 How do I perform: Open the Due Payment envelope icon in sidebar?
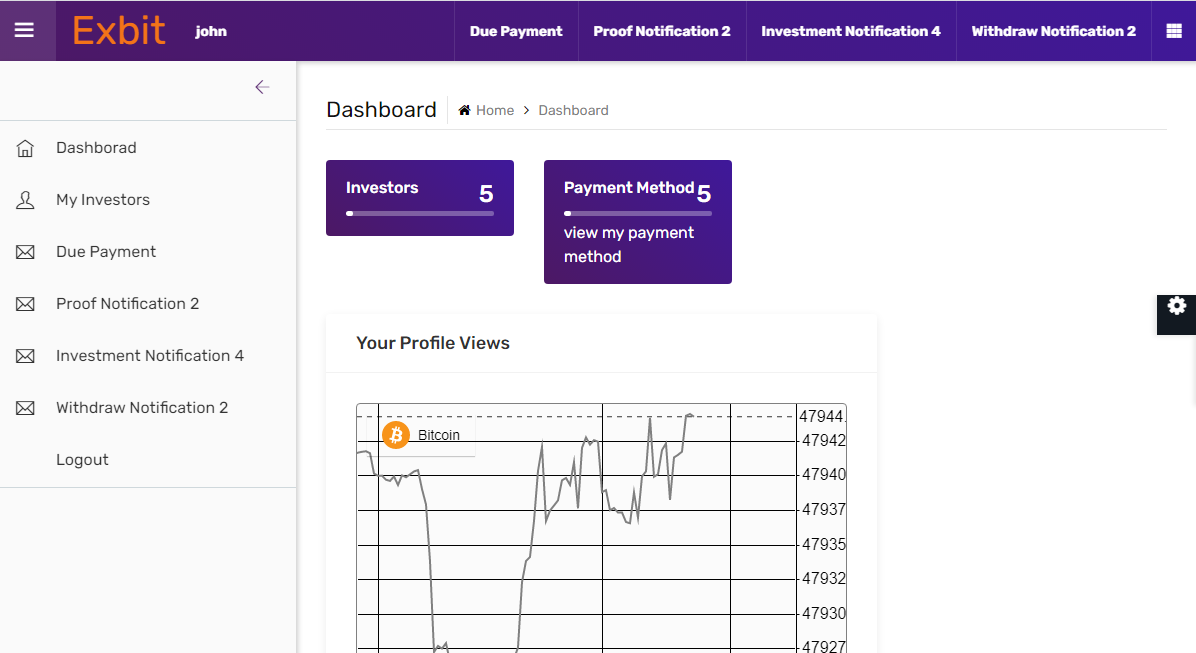tap(25, 251)
